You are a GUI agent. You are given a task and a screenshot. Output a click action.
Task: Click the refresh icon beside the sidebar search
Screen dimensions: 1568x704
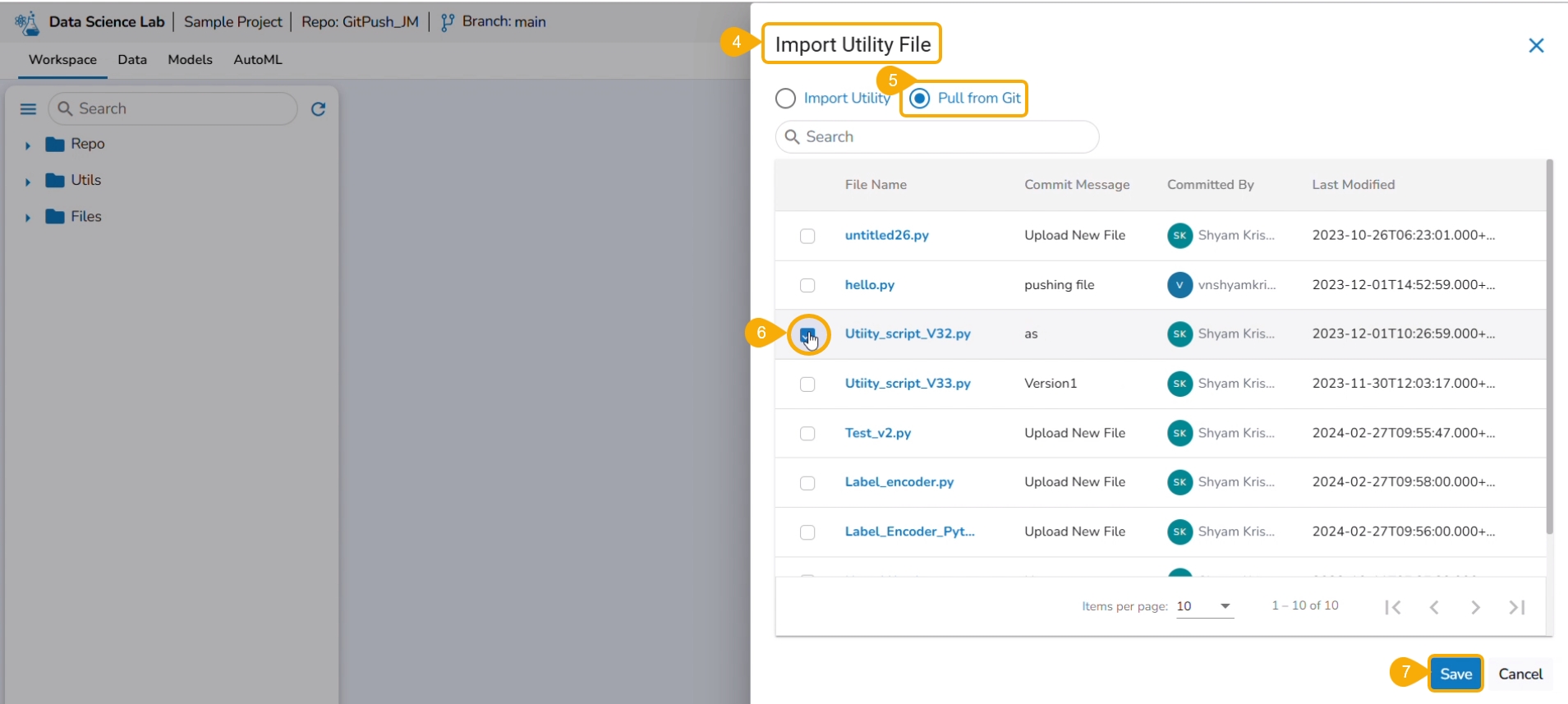pyautogui.click(x=319, y=109)
